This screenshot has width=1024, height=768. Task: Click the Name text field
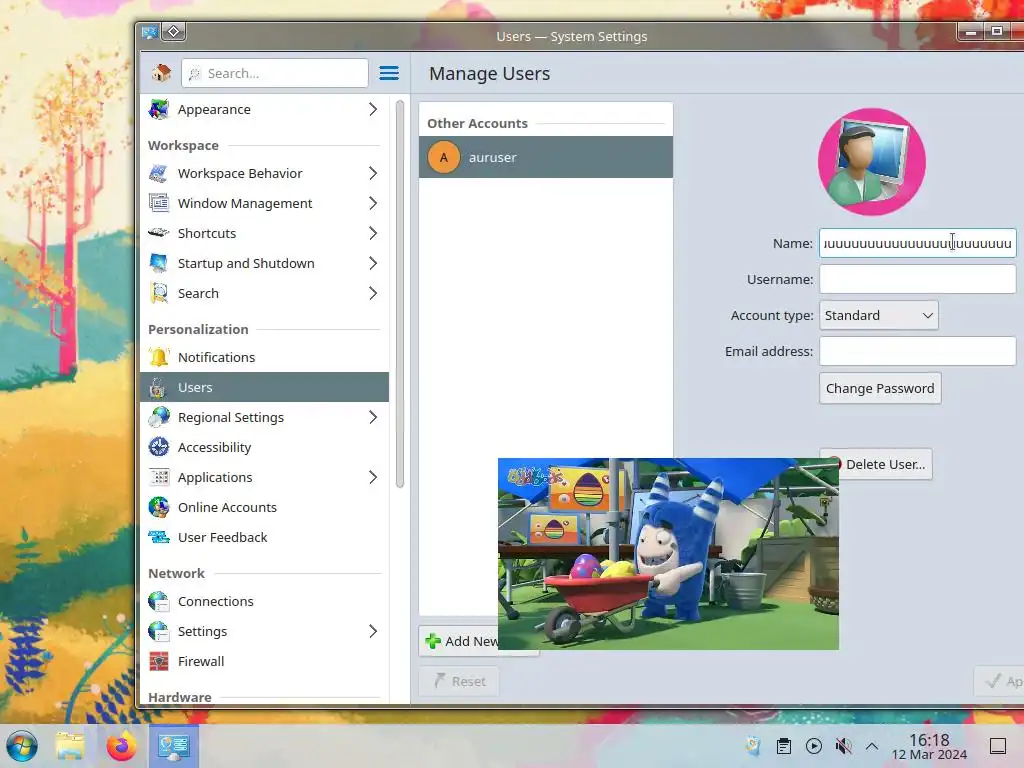pos(918,243)
